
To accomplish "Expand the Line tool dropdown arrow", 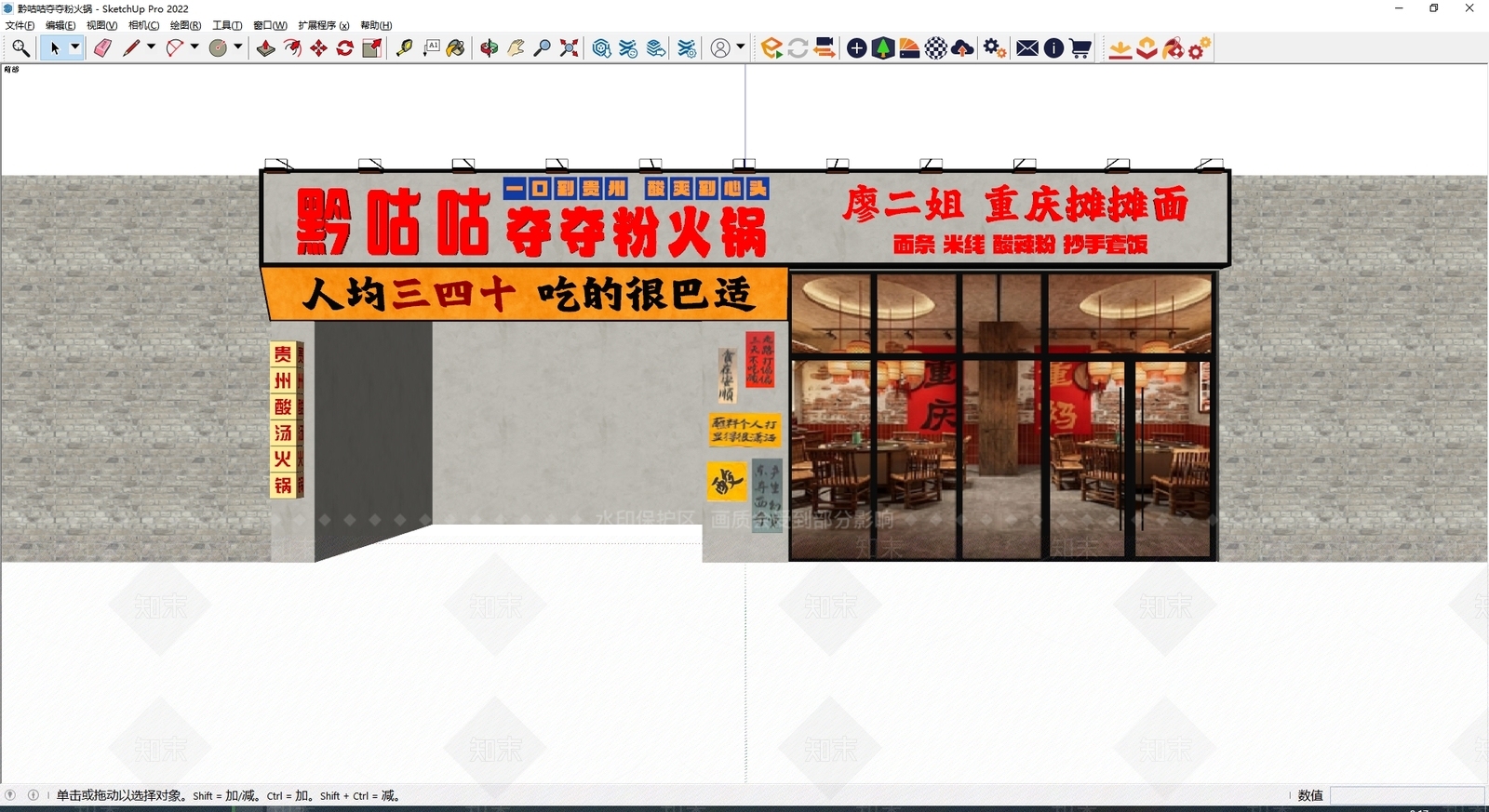I will coord(151,47).
